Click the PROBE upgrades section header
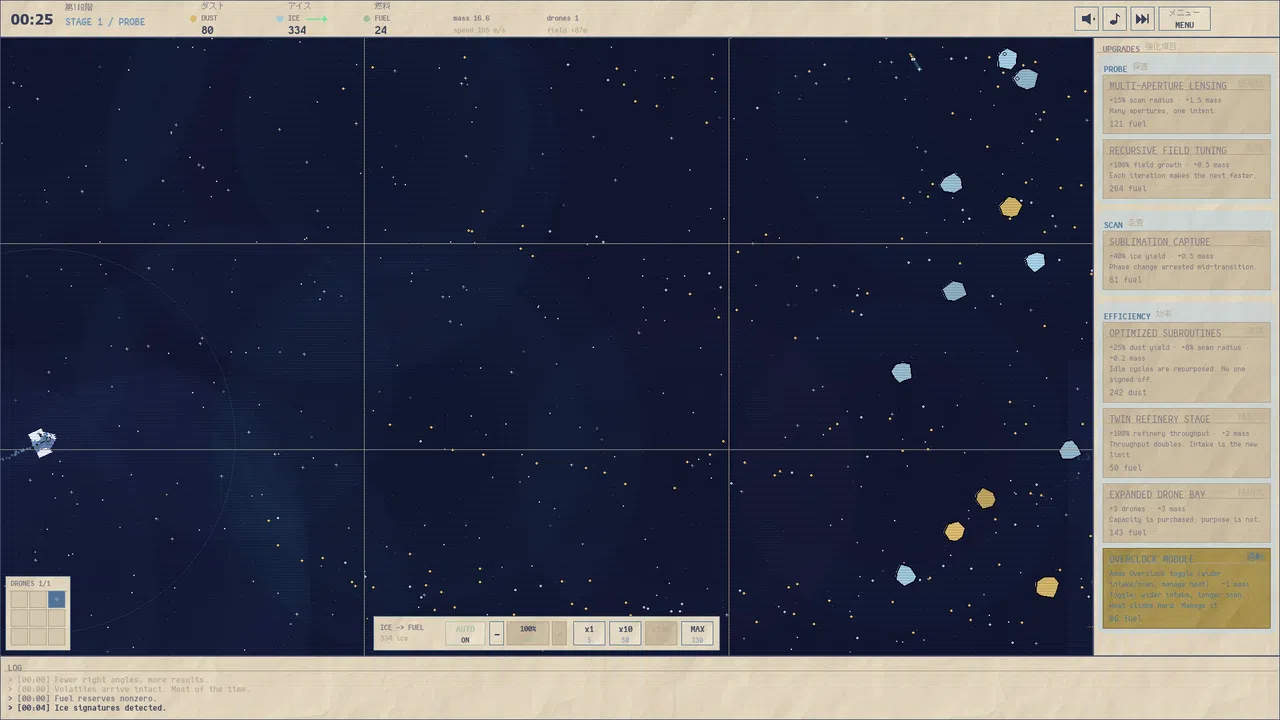Viewport: 1280px width, 720px height. tap(1115, 69)
